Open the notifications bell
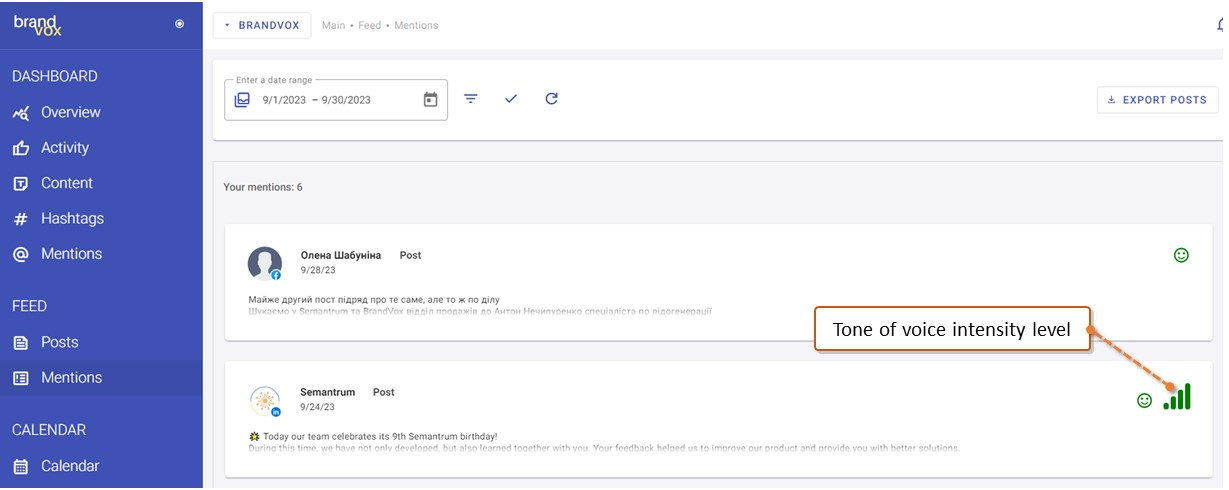1229x490 pixels. point(1221,25)
